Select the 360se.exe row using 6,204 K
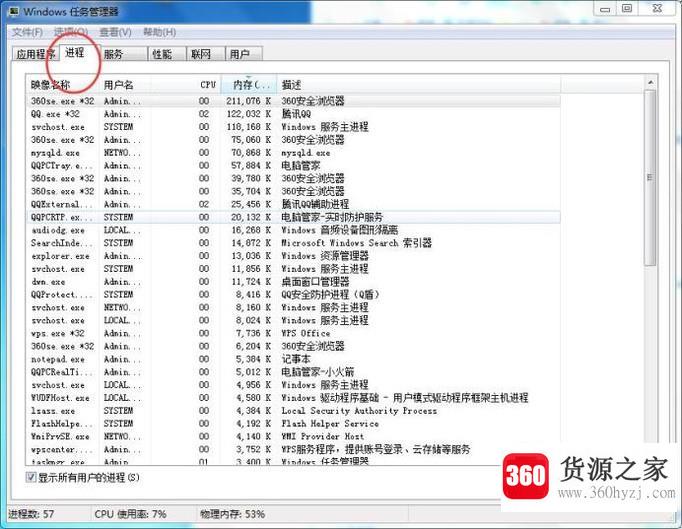Viewport: 682px width, 529px height. (293, 346)
